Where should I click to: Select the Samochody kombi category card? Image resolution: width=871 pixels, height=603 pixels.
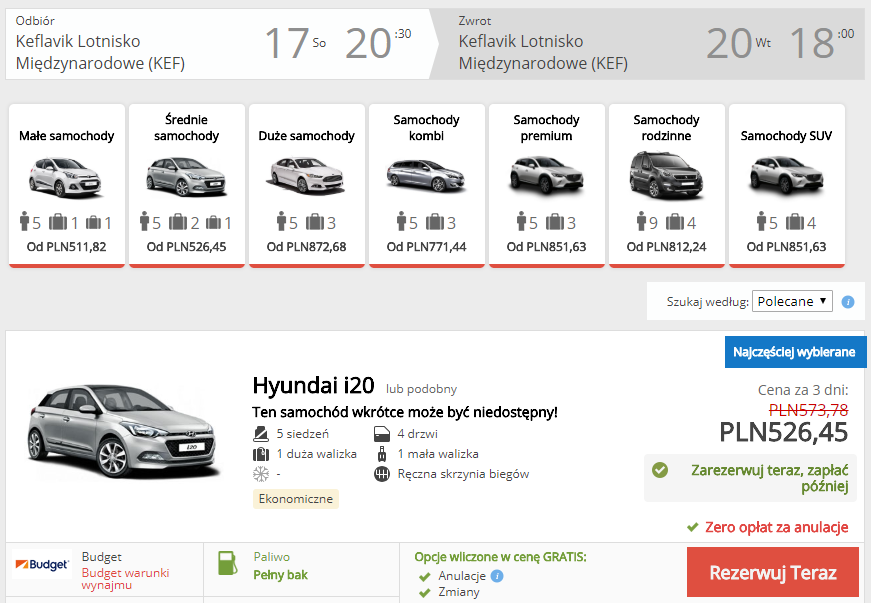coord(427,185)
